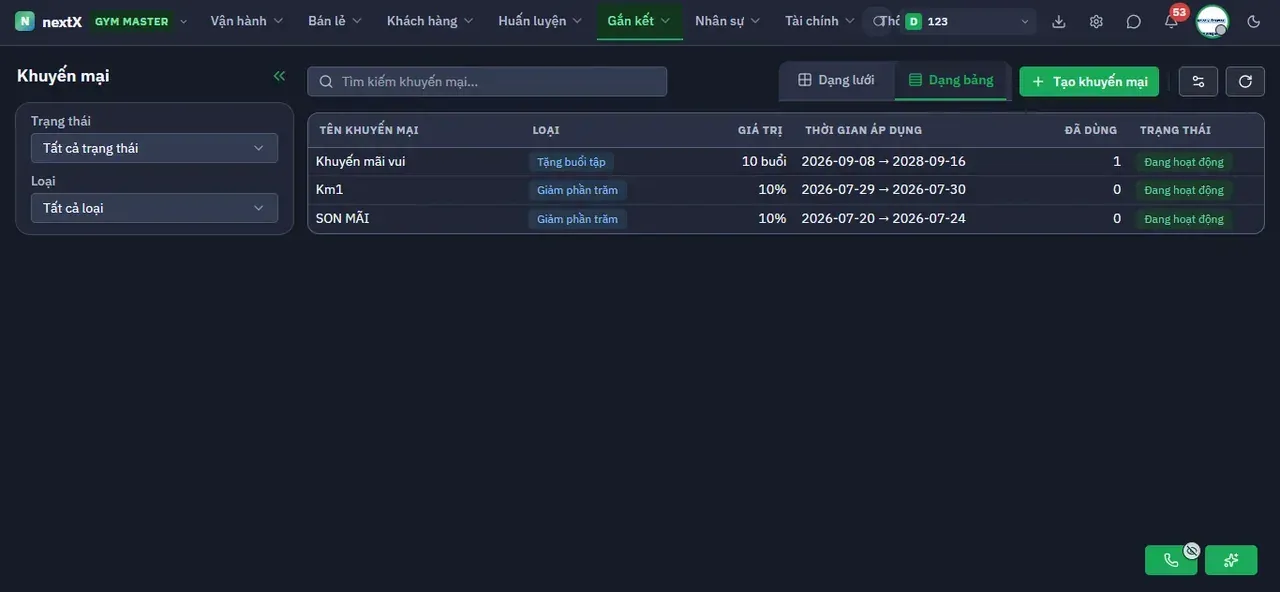Open the chat messages icon
The width and height of the screenshot is (1280, 592).
pos(1133,21)
